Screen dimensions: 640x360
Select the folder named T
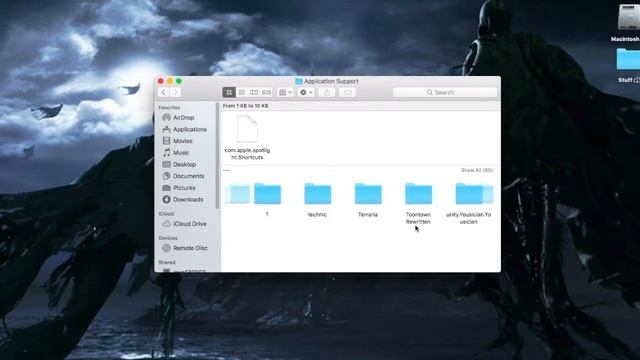(267, 194)
